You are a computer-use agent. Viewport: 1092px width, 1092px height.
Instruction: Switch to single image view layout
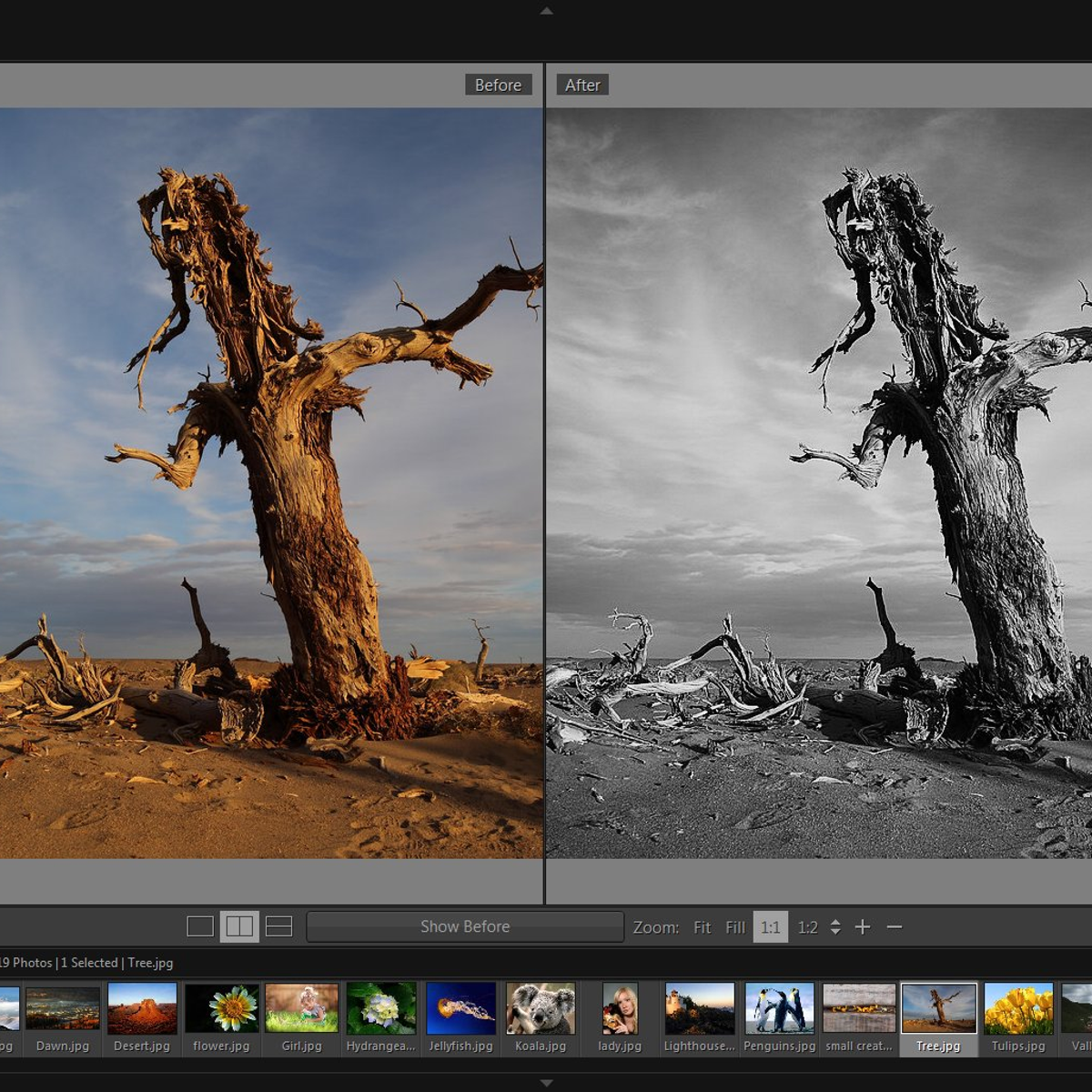[x=200, y=926]
